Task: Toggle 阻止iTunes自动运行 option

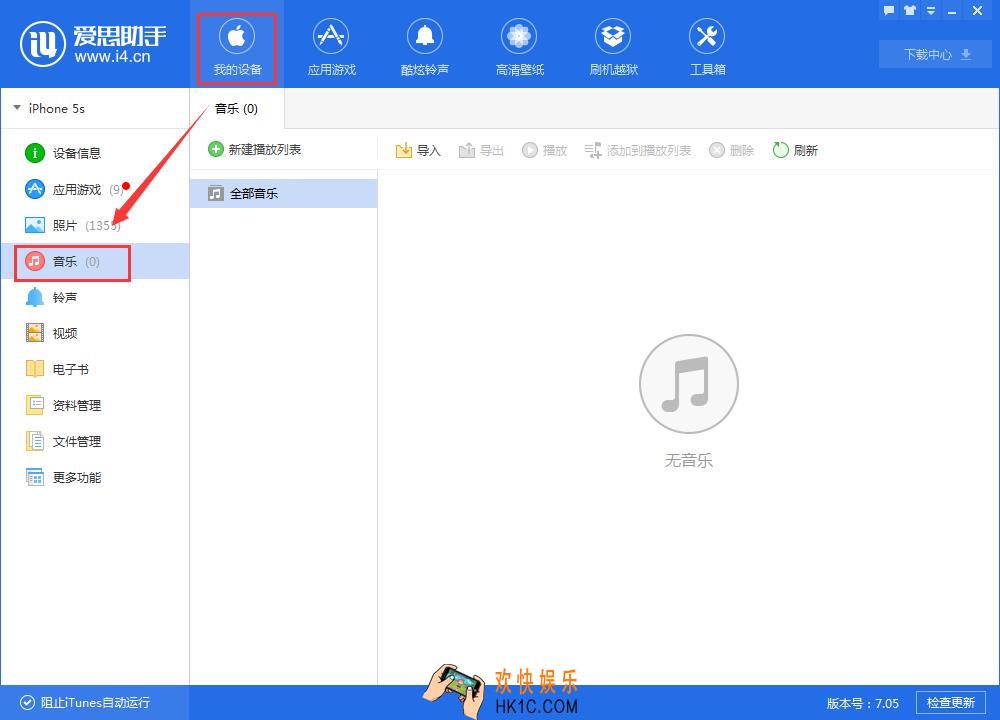Action: coord(85,703)
